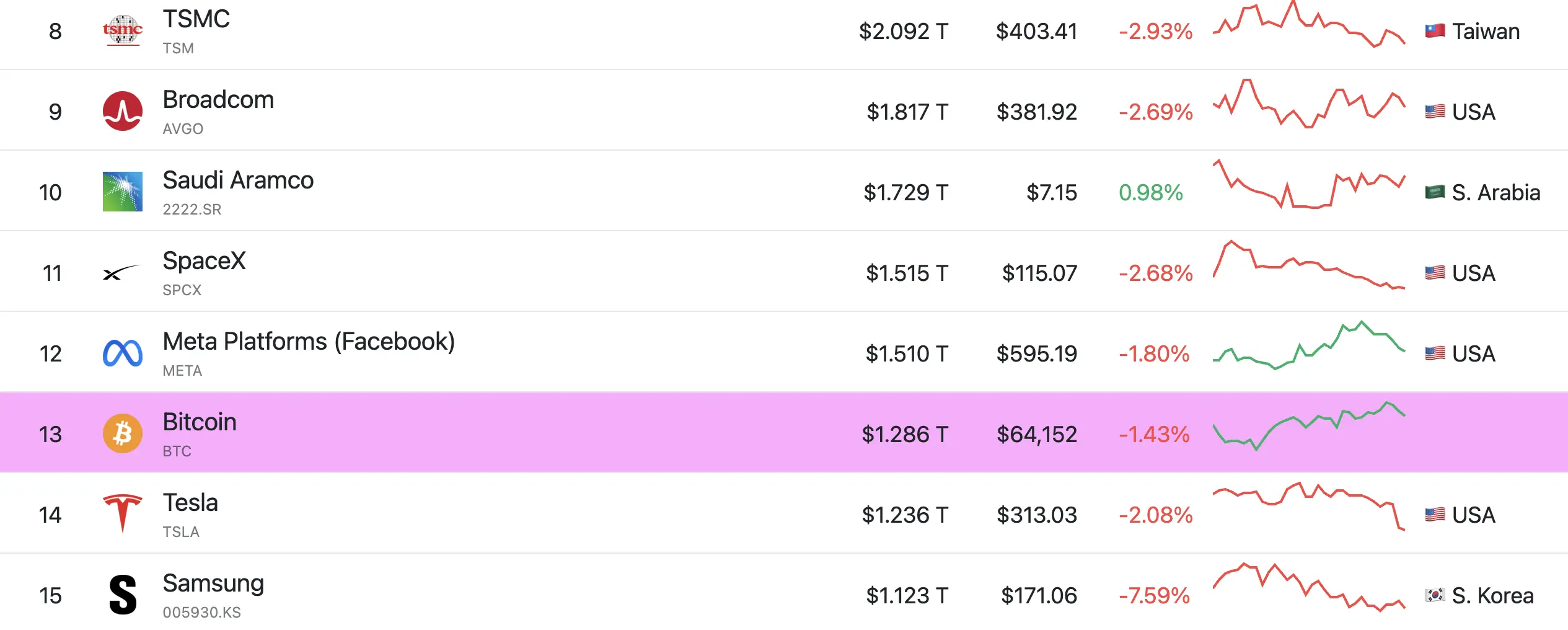Open the Broadcom company link
The image size is (1568, 630).
[218, 100]
